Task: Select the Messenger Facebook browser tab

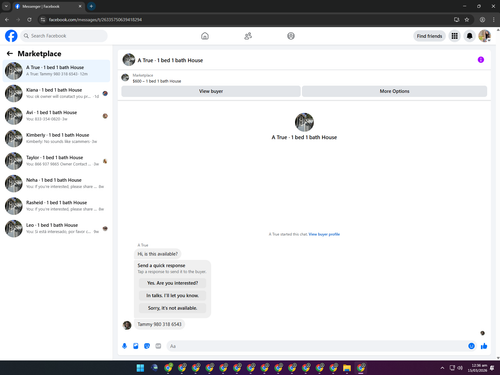Action: [x=49, y=6]
